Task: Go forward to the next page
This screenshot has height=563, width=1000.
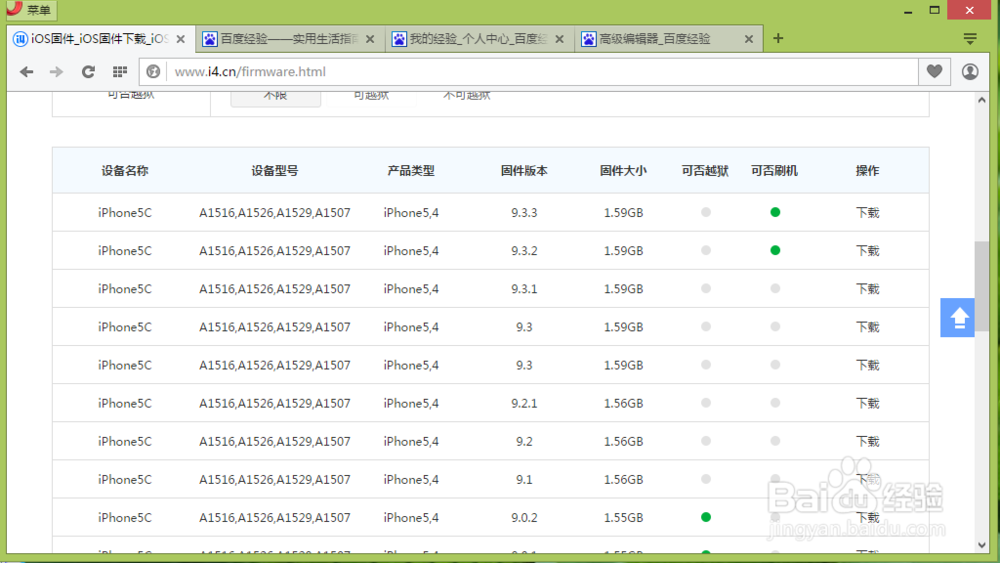Action: point(57,72)
